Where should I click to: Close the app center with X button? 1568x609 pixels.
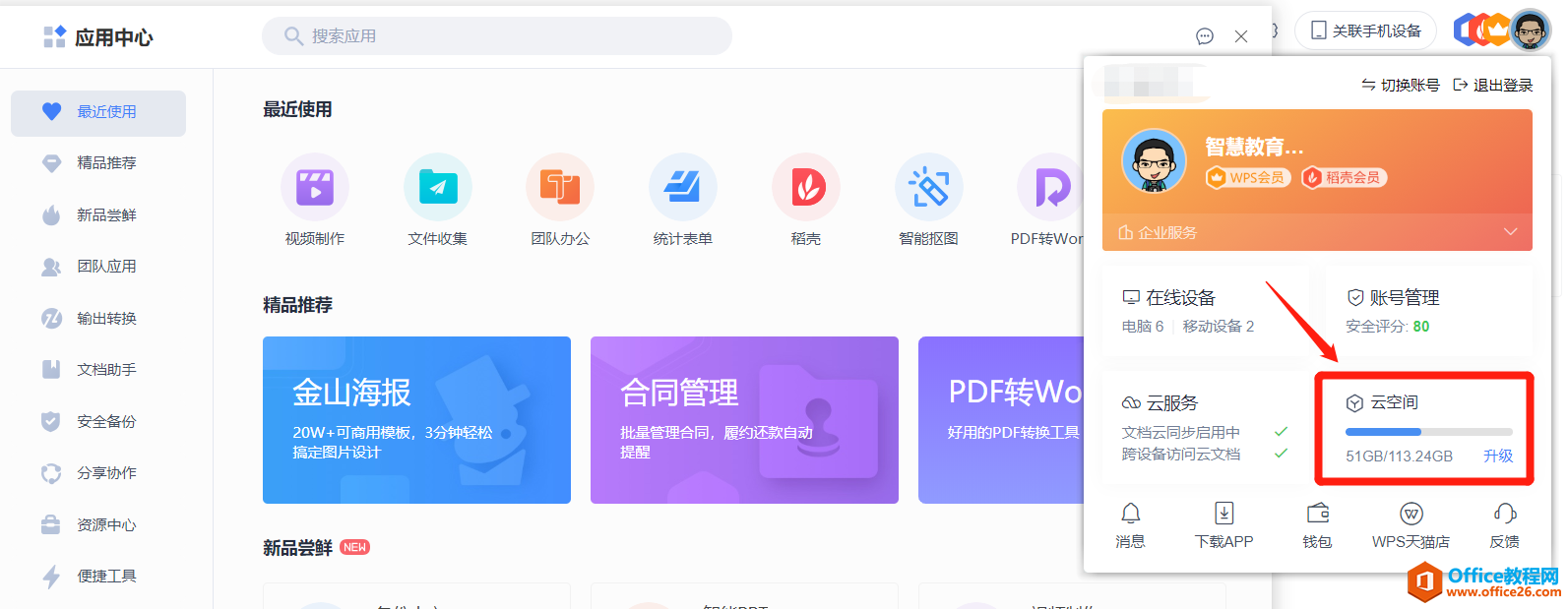coord(1241,36)
